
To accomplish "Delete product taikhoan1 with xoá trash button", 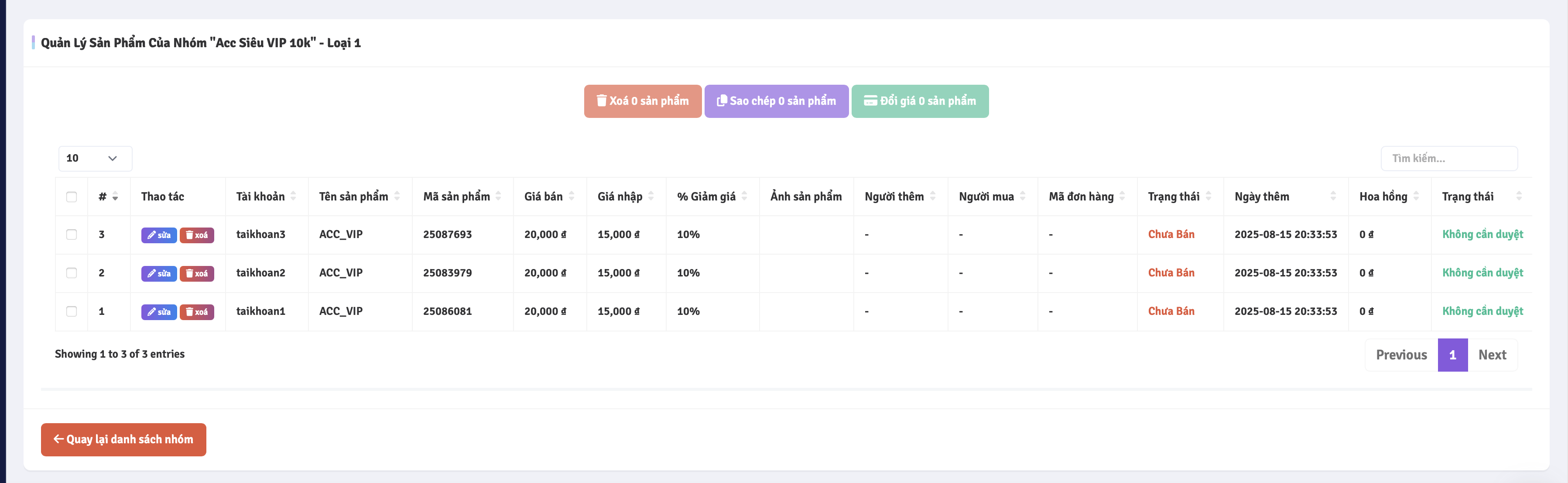I will 197,312.
